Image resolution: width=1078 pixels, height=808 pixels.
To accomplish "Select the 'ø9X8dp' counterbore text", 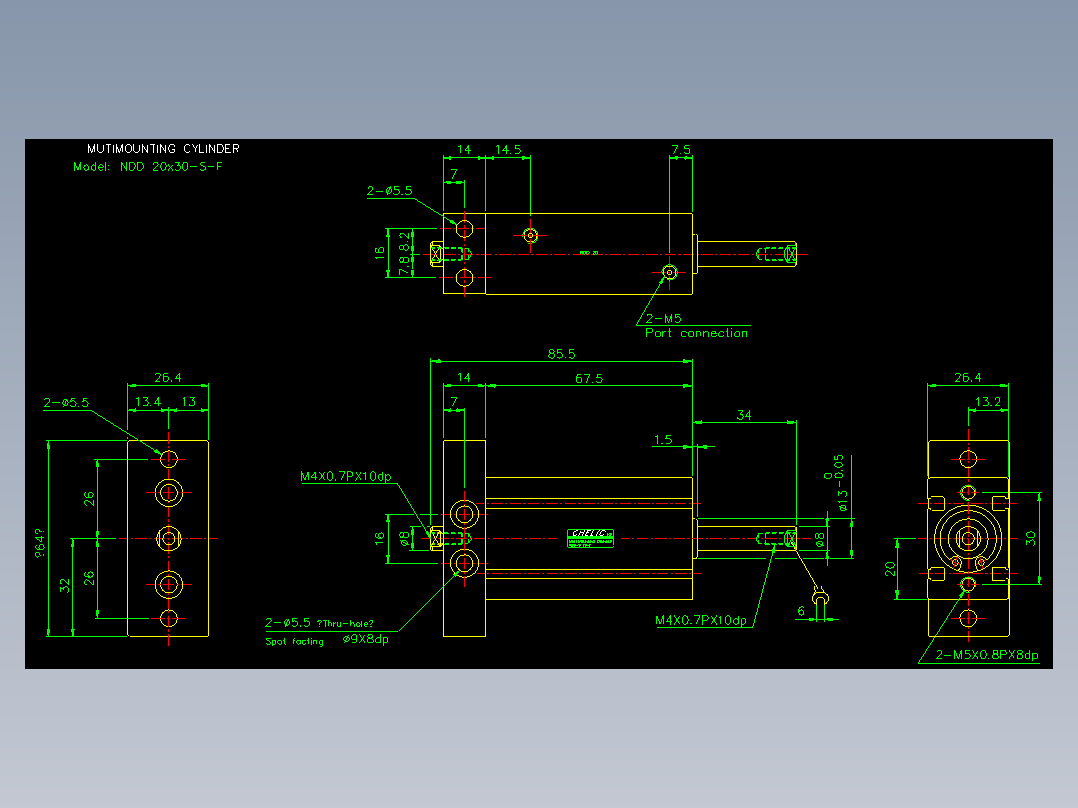I will pos(366,639).
